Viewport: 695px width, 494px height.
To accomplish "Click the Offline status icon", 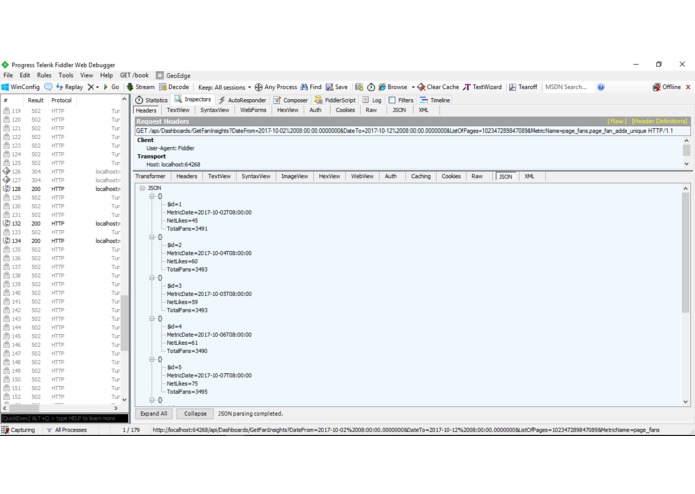I will [656, 87].
